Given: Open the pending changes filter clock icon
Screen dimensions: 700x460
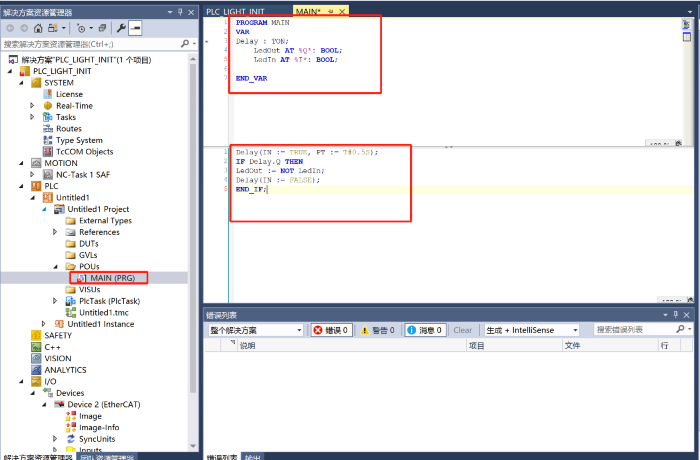Looking at the screenshot, I should click(x=81, y=28).
